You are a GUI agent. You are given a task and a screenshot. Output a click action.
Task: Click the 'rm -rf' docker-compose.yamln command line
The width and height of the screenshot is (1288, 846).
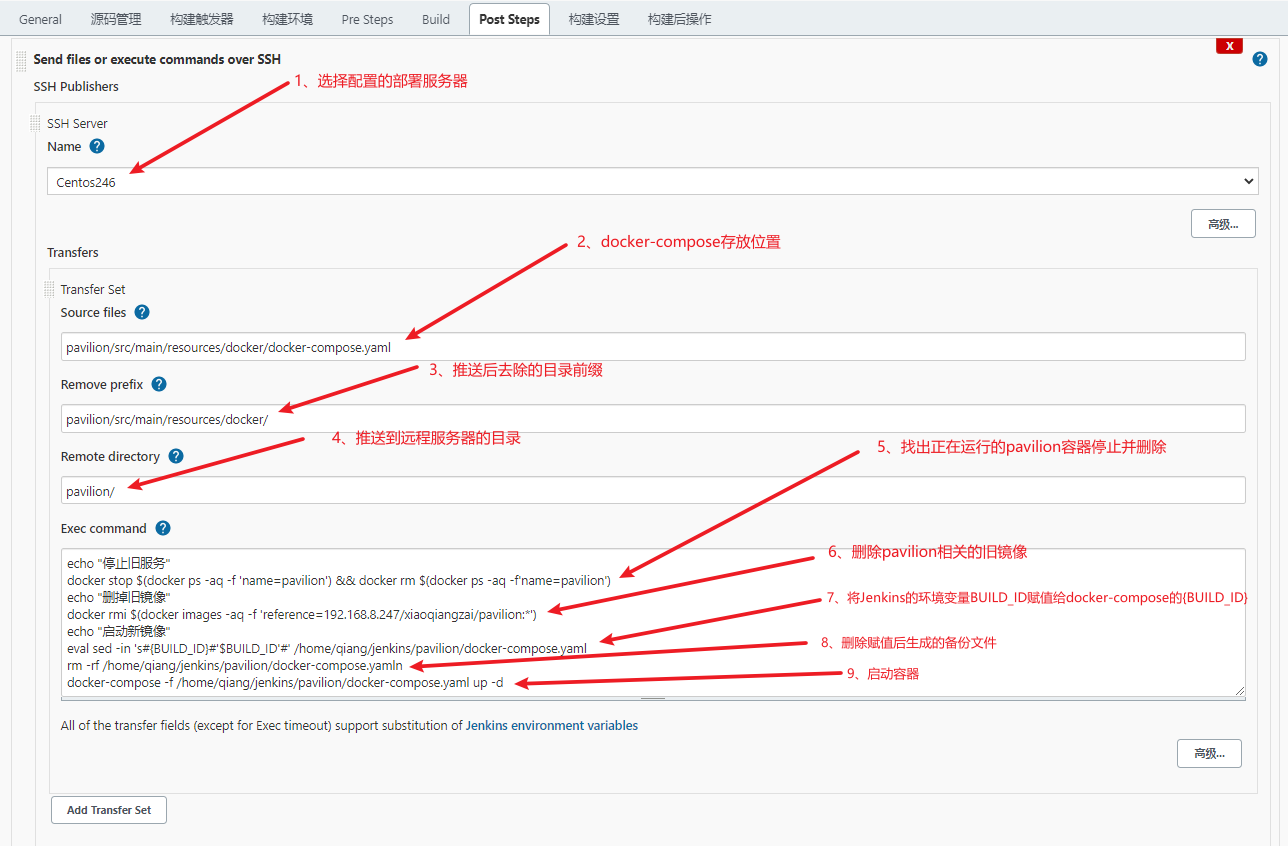click(x=235, y=666)
